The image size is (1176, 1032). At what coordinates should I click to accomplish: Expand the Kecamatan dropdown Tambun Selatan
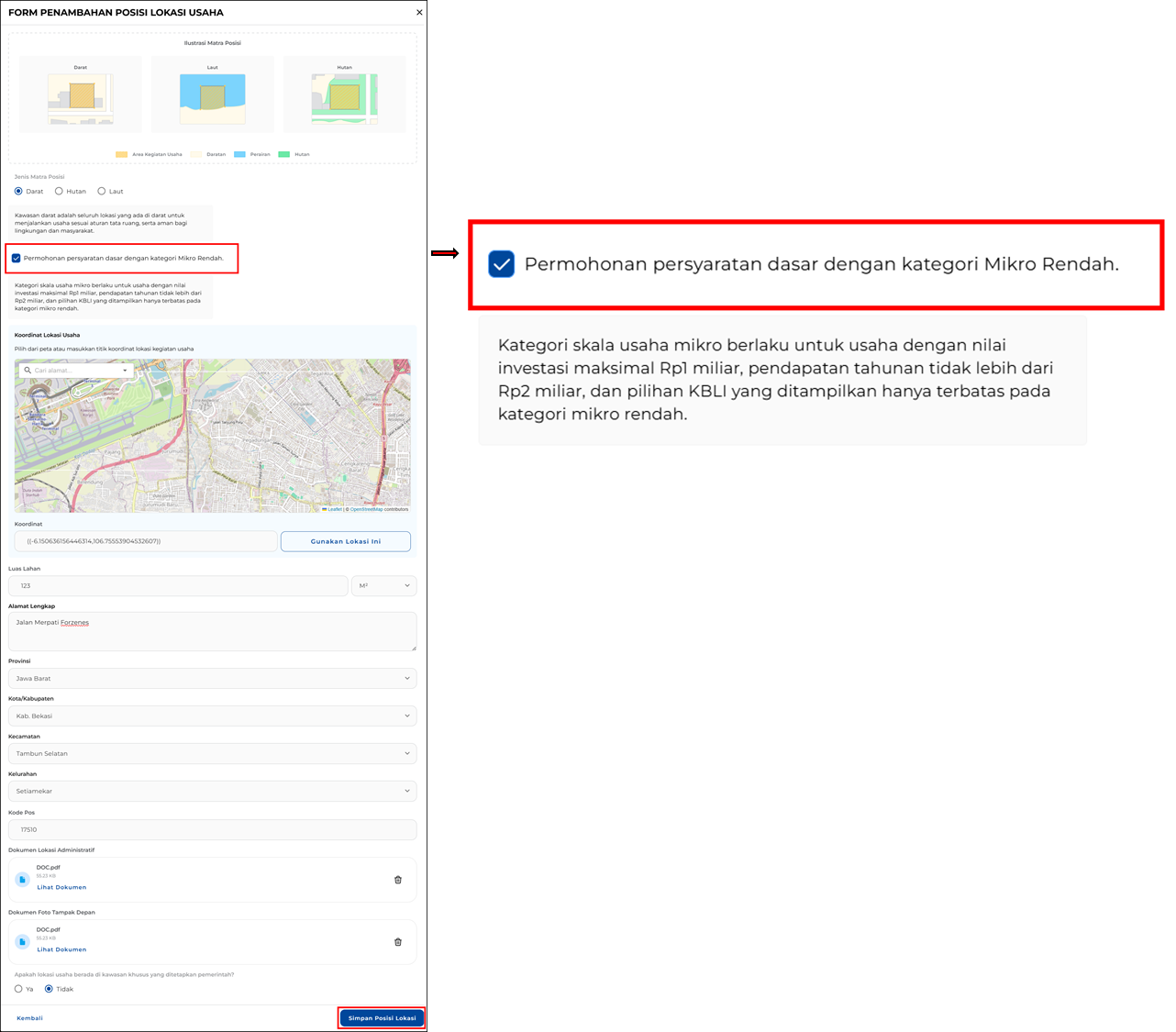click(x=212, y=754)
